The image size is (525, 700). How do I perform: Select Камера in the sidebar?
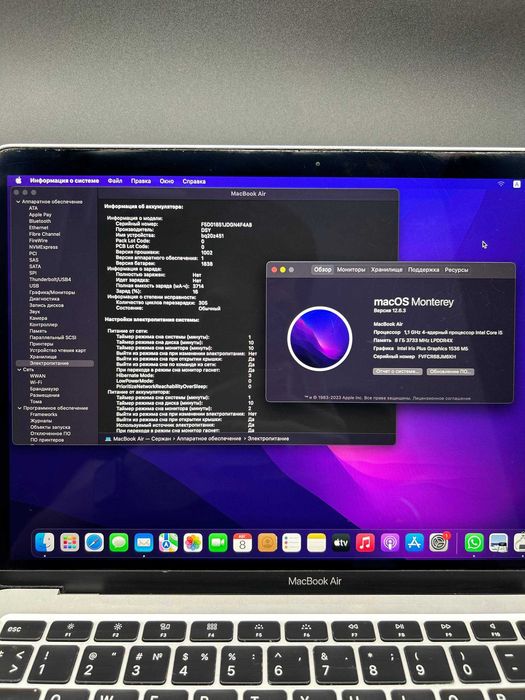(x=38, y=318)
